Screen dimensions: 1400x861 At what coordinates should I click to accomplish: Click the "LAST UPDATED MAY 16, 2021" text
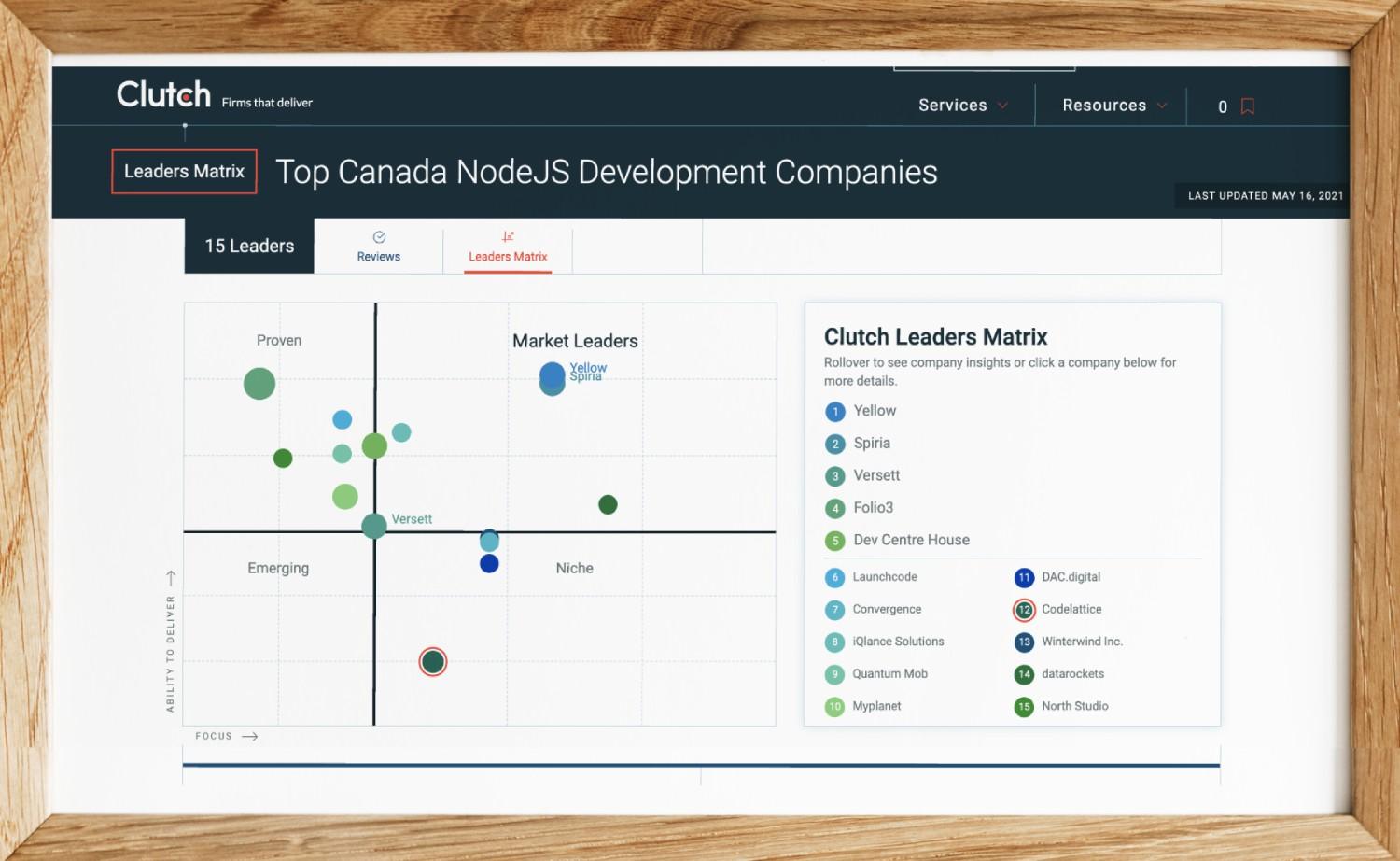[x=1266, y=196]
